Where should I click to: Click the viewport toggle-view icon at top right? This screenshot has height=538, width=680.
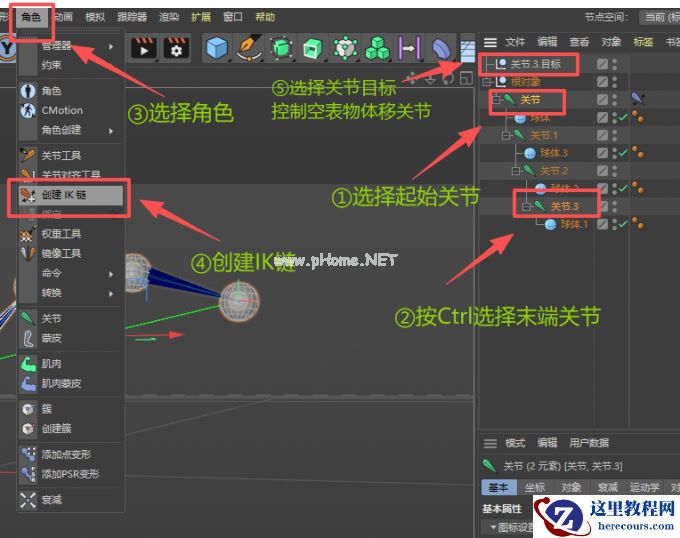[x=466, y=78]
